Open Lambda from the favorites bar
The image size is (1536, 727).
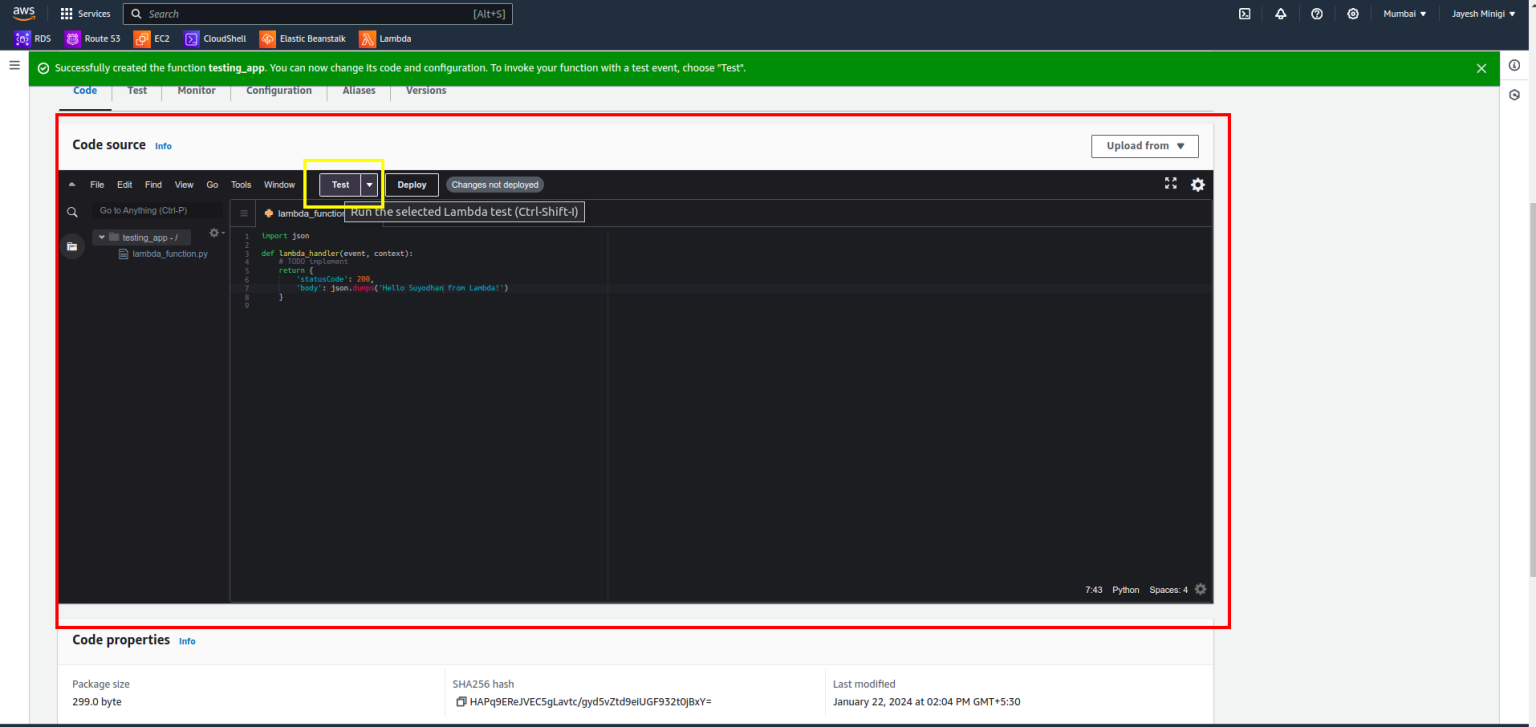(x=385, y=38)
